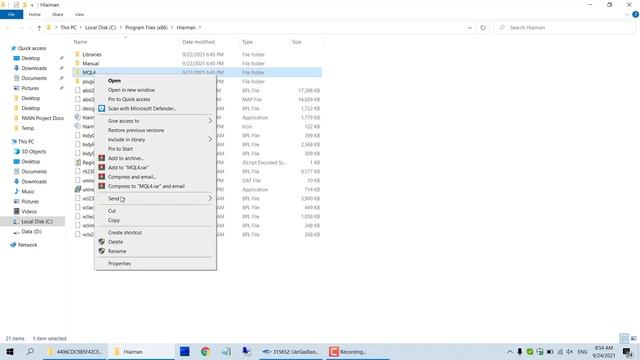Open Videos in navigation pane

29,211
